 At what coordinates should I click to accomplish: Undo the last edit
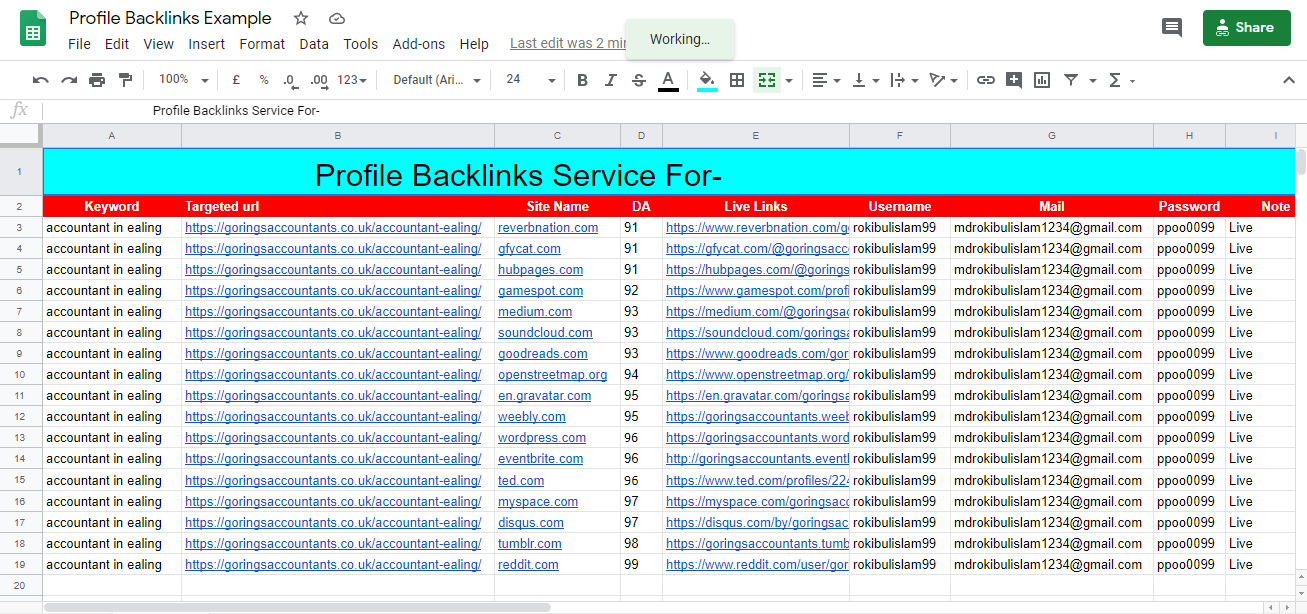click(40, 80)
